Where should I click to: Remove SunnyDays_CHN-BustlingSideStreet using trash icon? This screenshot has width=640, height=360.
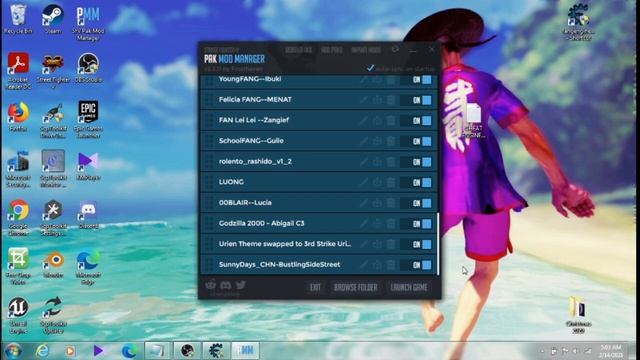point(391,265)
